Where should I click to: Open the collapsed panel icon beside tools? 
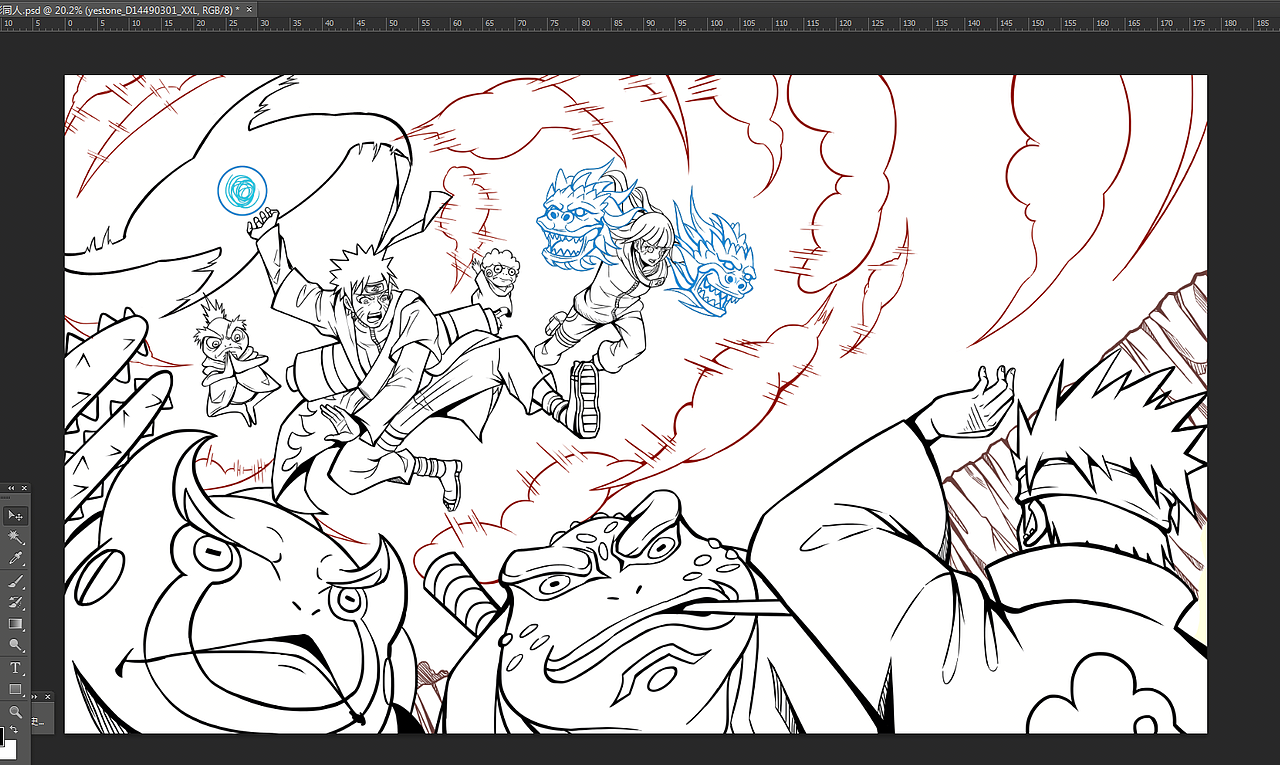point(42,720)
